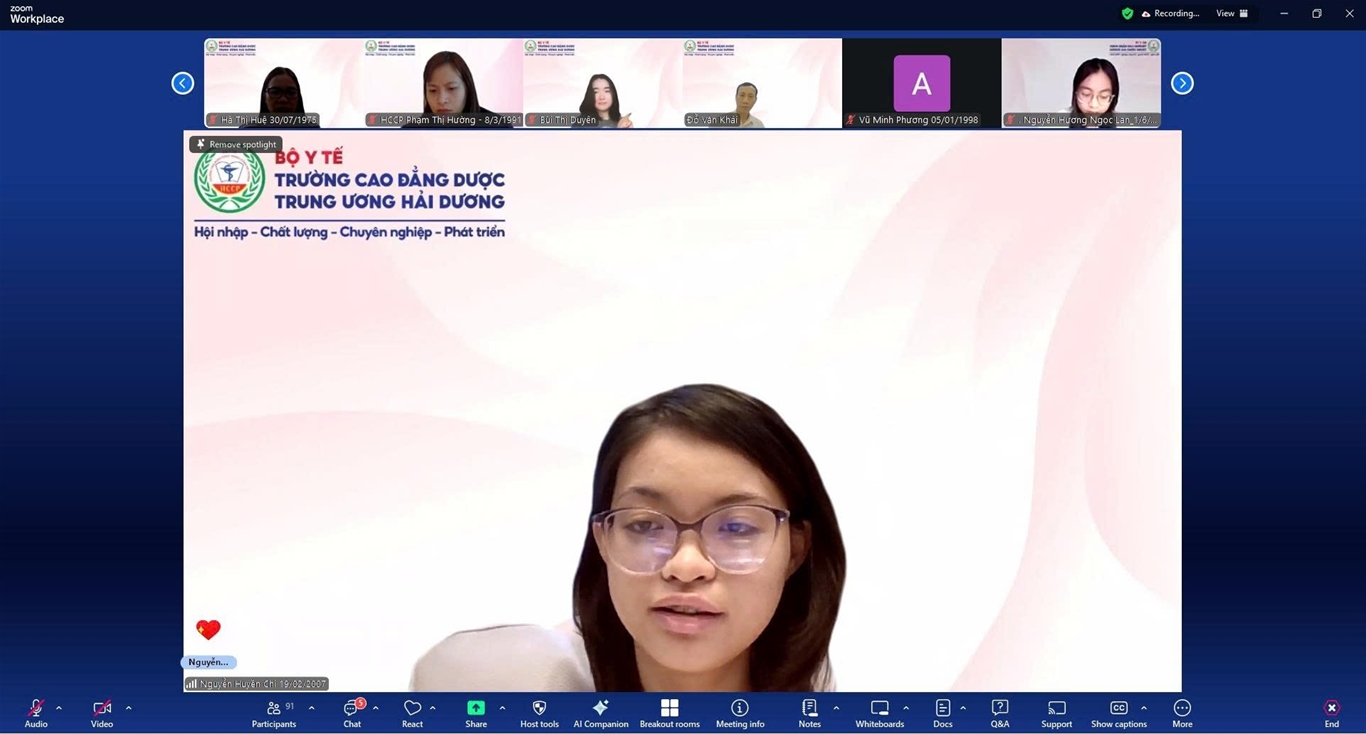This screenshot has width=1366, height=734.
Task: Turn on camera with the Video icon
Action: (101, 709)
